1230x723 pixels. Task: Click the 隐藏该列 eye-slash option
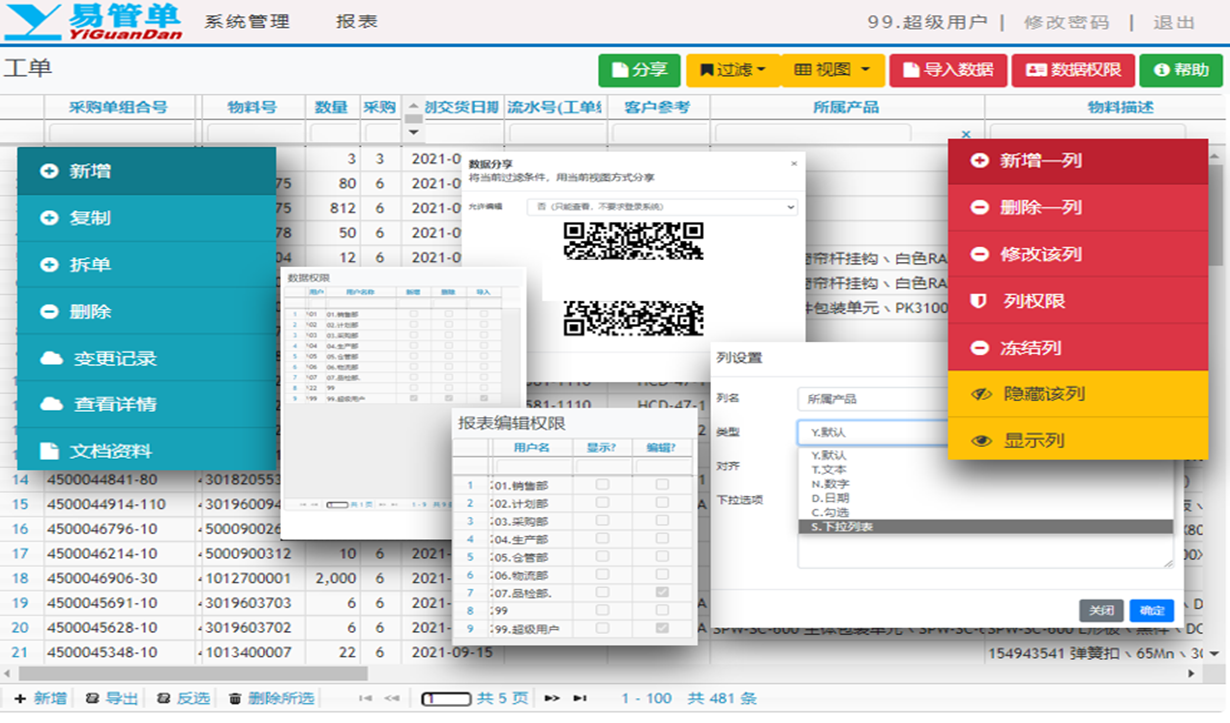click(x=981, y=394)
